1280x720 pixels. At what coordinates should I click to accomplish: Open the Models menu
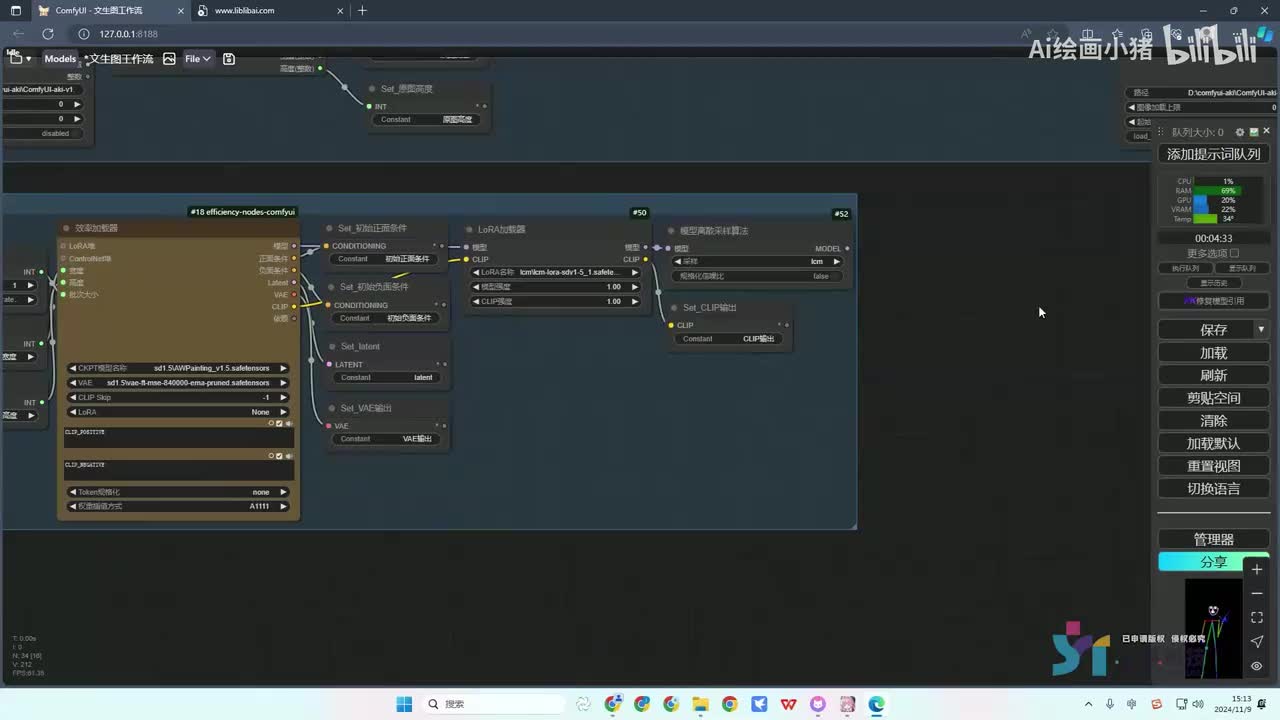coord(60,59)
